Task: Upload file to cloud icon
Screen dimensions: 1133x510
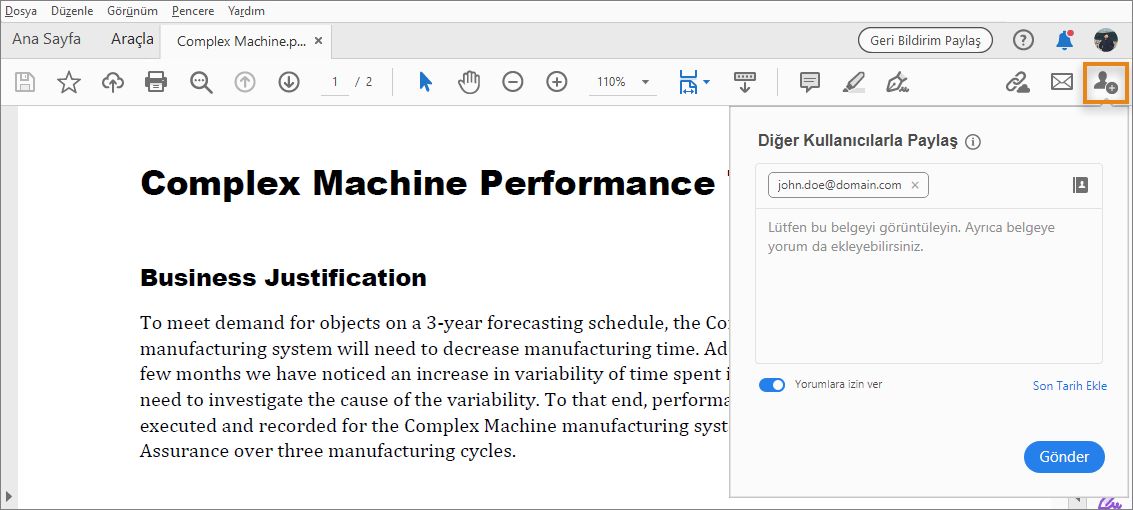Action: click(x=113, y=82)
